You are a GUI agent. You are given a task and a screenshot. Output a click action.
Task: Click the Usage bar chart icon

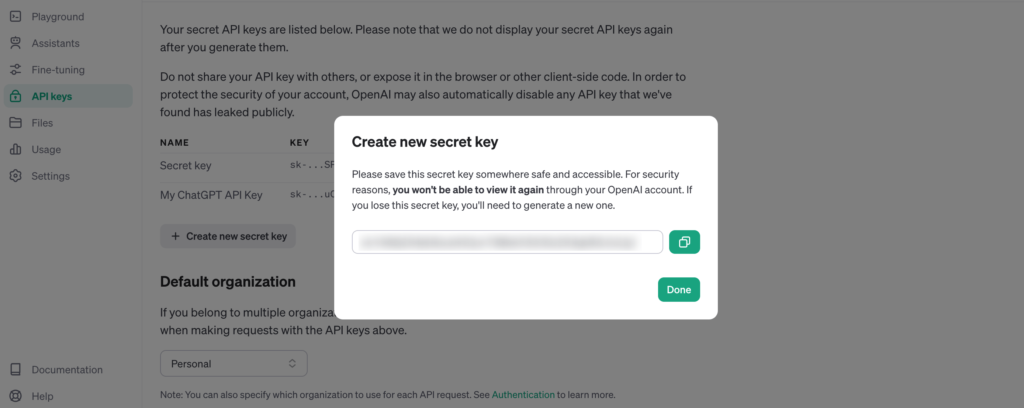(15, 149)
